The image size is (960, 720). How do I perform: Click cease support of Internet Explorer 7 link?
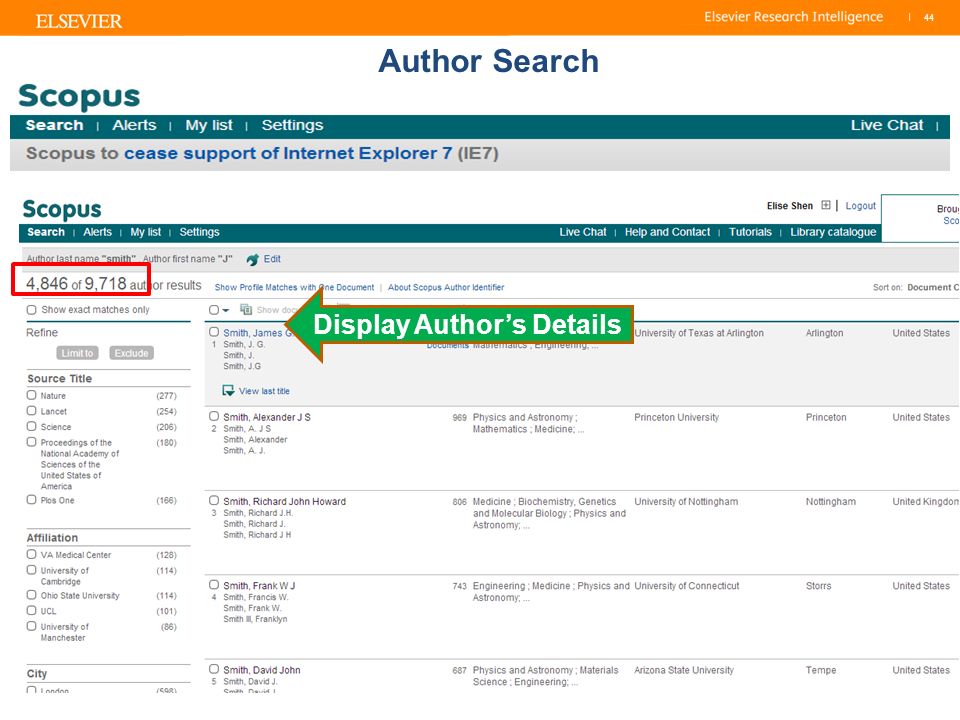click(x=288, y=153)
